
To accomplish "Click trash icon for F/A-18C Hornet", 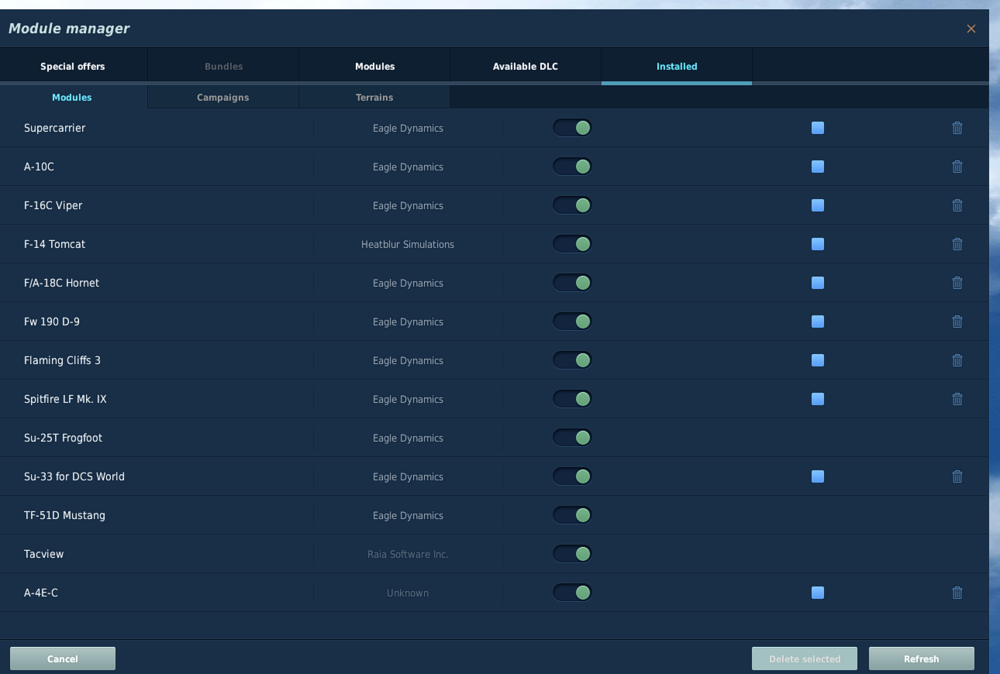I will tap(957, 282).
